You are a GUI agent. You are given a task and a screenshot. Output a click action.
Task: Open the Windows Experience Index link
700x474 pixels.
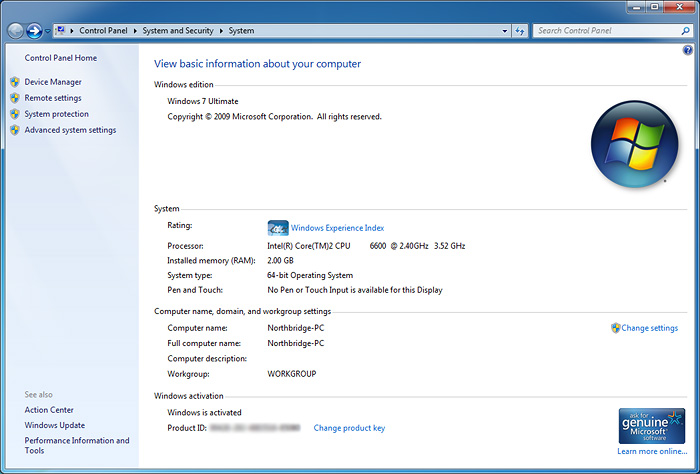pyautogui.click(x=338, y=228)
